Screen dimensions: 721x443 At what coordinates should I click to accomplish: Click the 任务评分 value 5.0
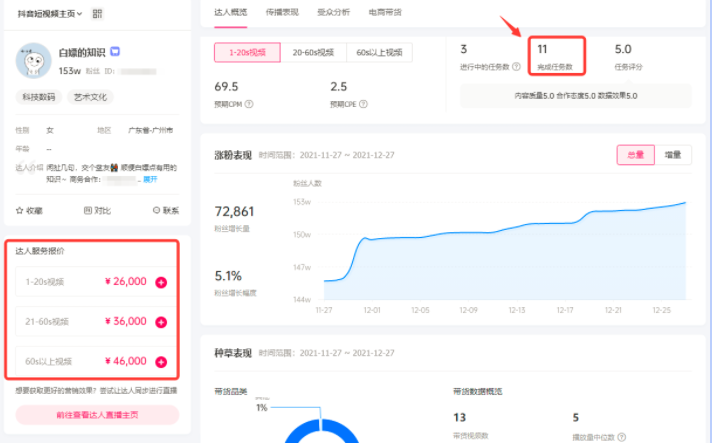coord(623,49)
